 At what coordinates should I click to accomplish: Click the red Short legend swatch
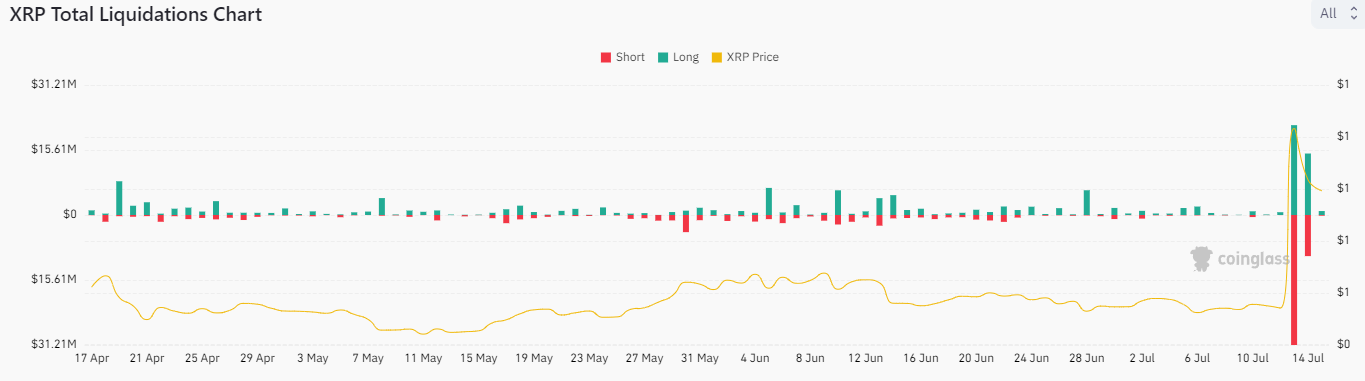click(604, 57)
